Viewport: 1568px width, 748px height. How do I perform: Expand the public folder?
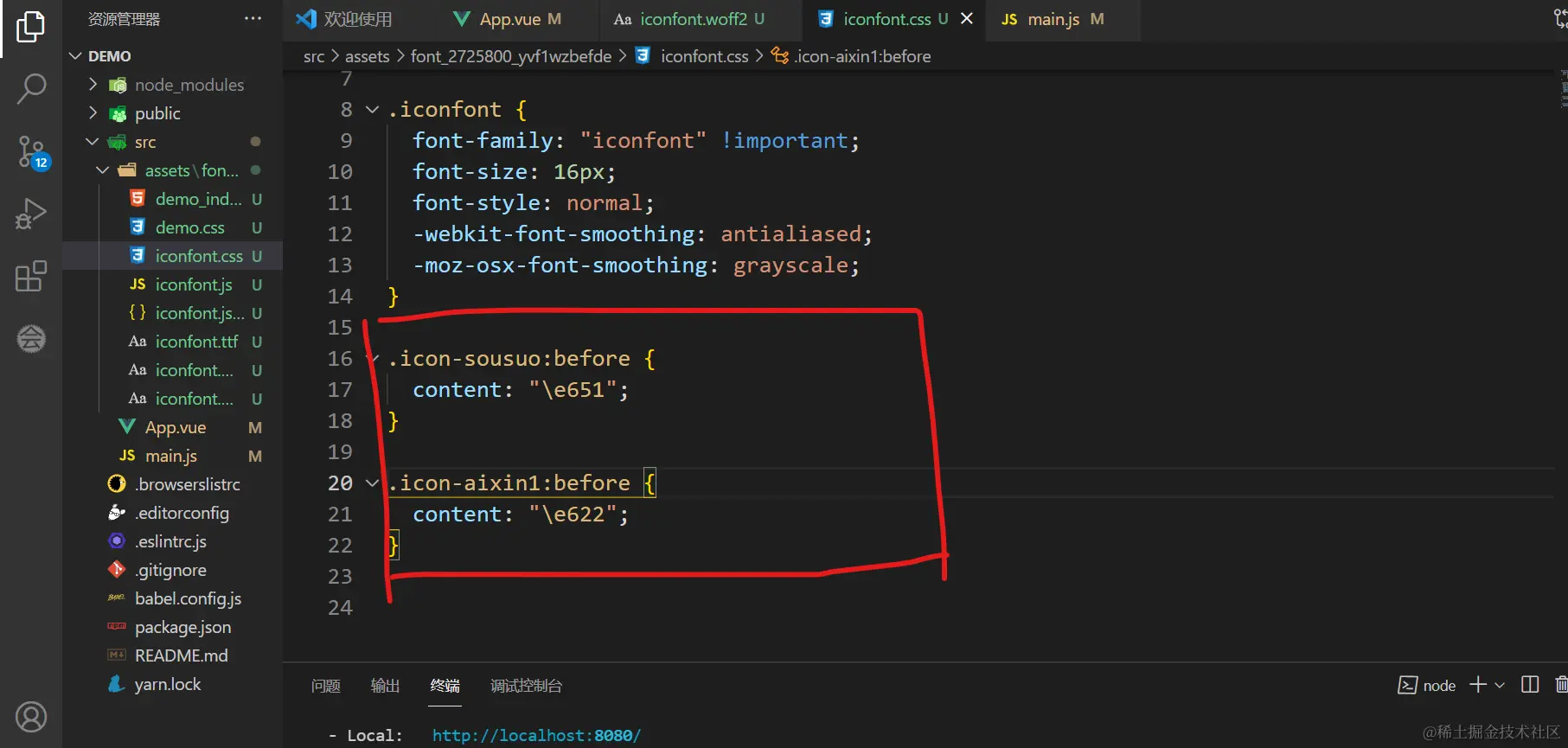pyautogui.click(x=93, y=113)
